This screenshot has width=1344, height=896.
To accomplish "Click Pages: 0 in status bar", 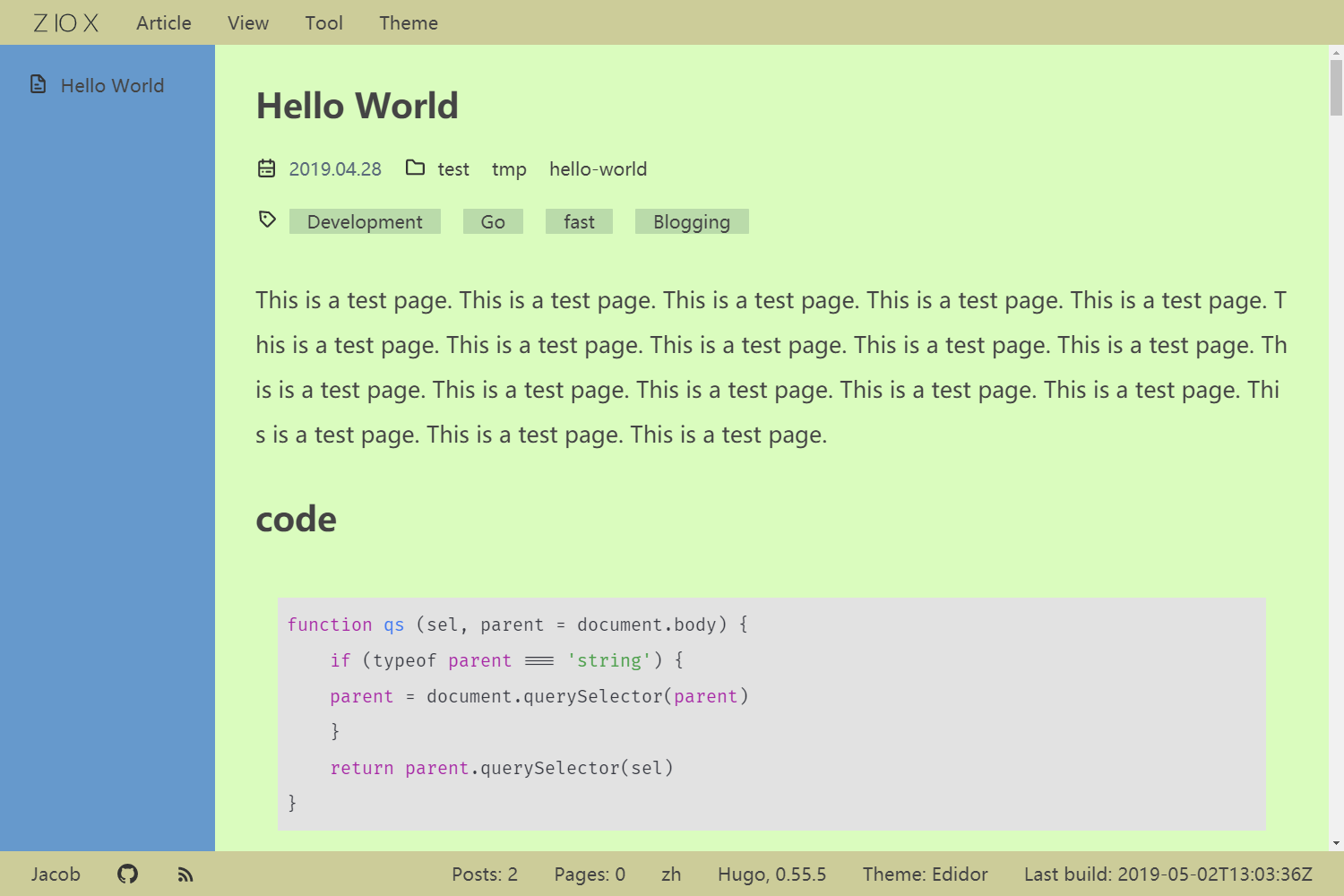I will coord(590,874).
